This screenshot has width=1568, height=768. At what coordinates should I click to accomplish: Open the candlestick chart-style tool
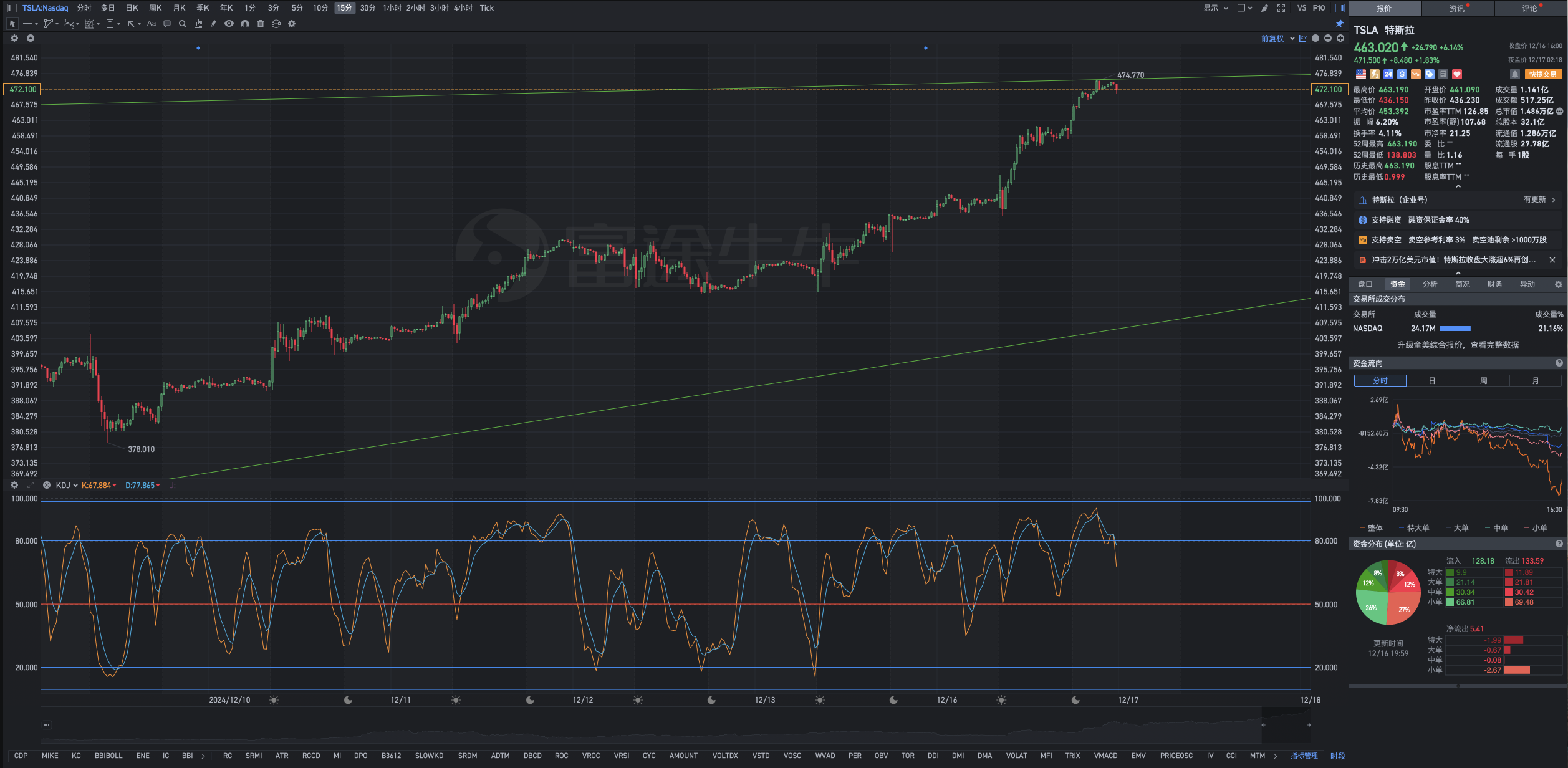198,24
